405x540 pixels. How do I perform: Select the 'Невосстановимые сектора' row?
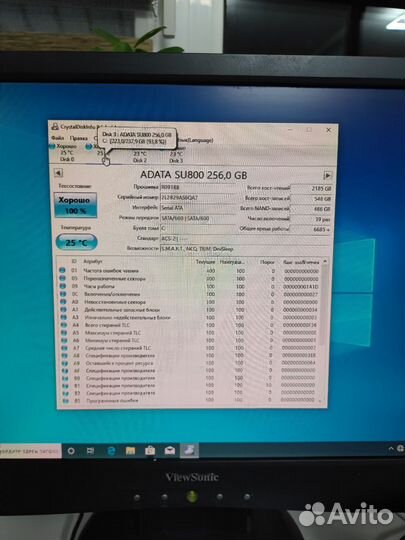click(190, 302)
